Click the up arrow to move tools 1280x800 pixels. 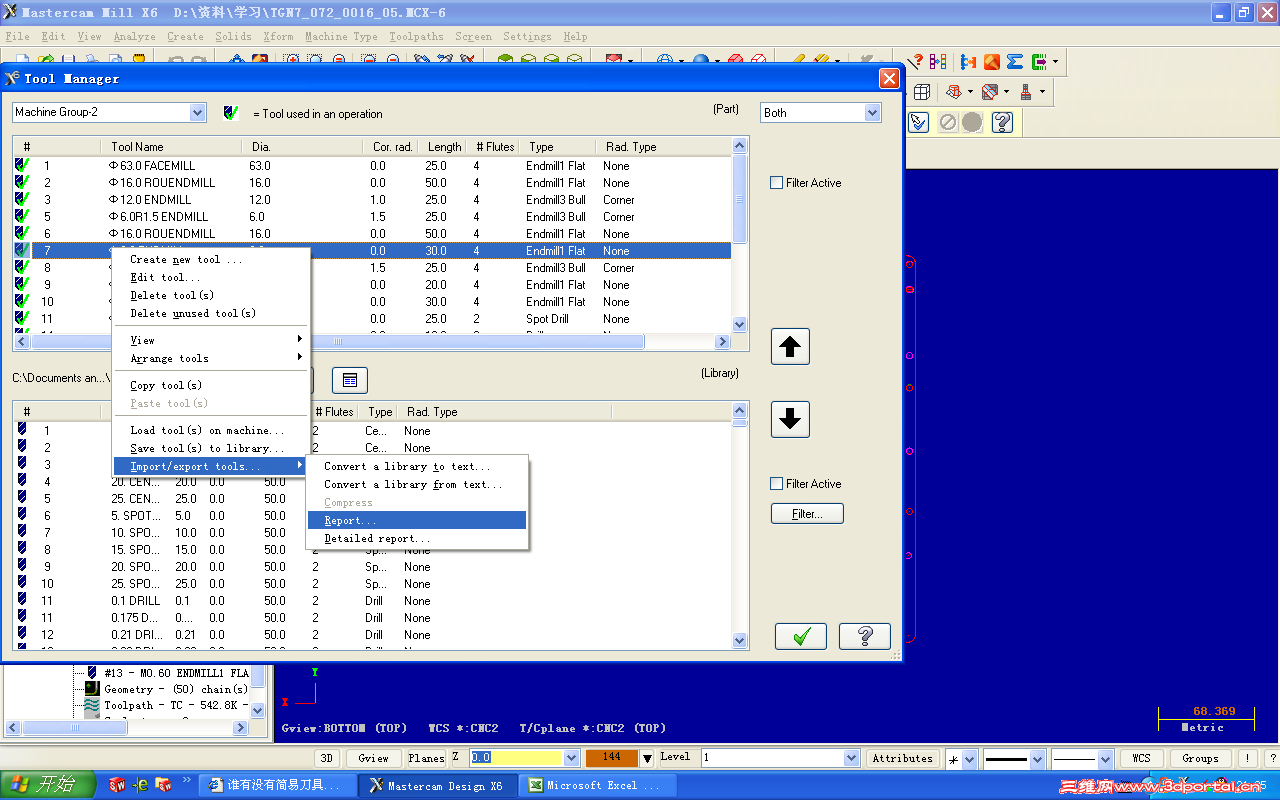pyautogui.click(x=789, y=347)
